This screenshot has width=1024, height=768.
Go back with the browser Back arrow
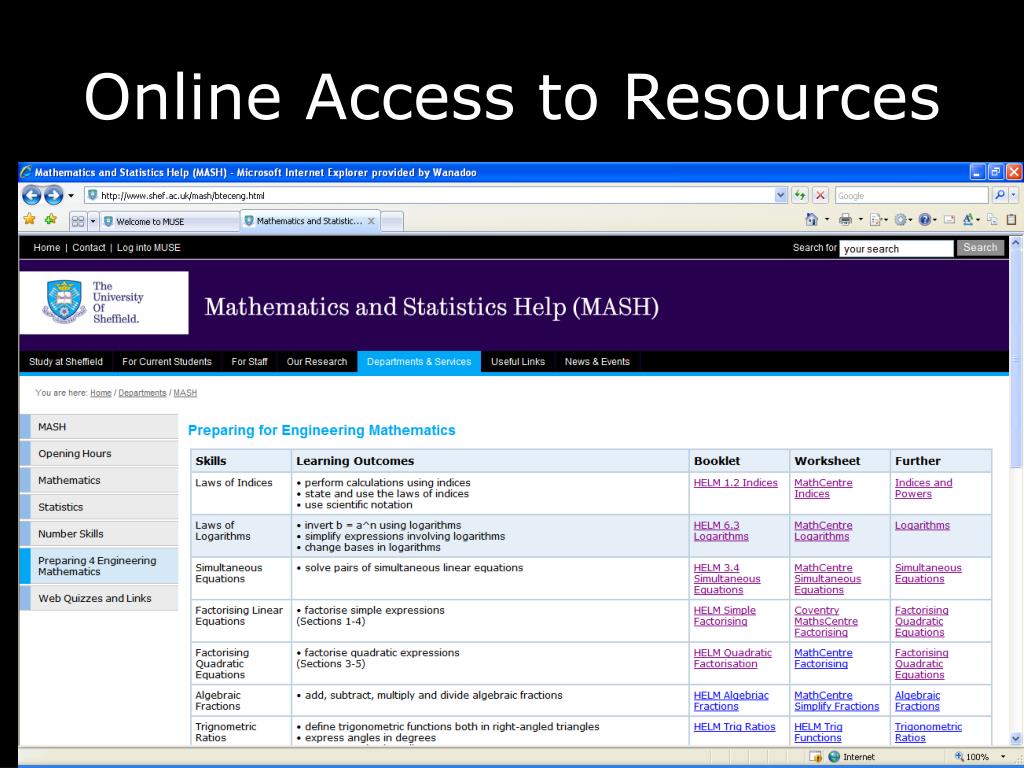point(31,195)
